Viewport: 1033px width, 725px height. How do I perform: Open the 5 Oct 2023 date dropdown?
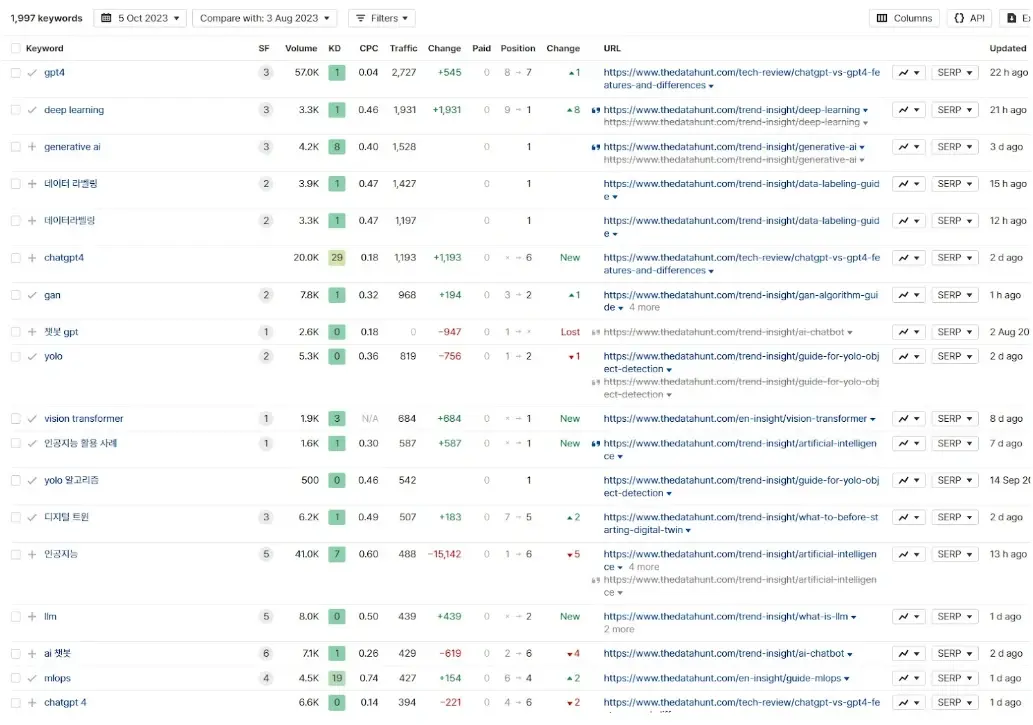140,18
